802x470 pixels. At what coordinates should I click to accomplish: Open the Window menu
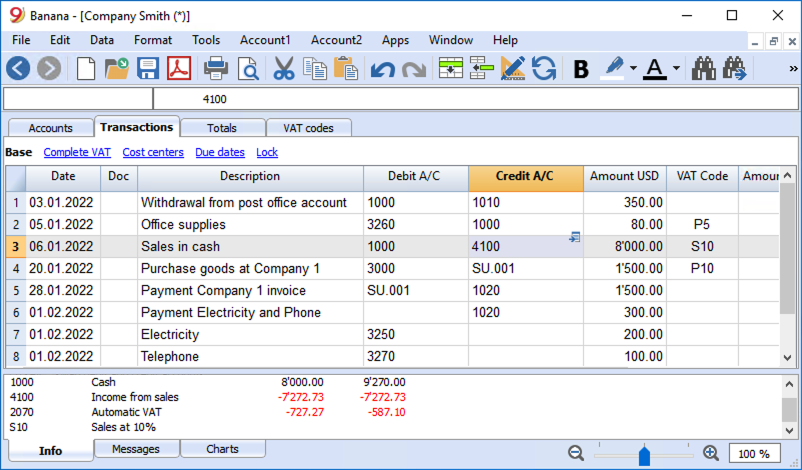coord(451,40)
